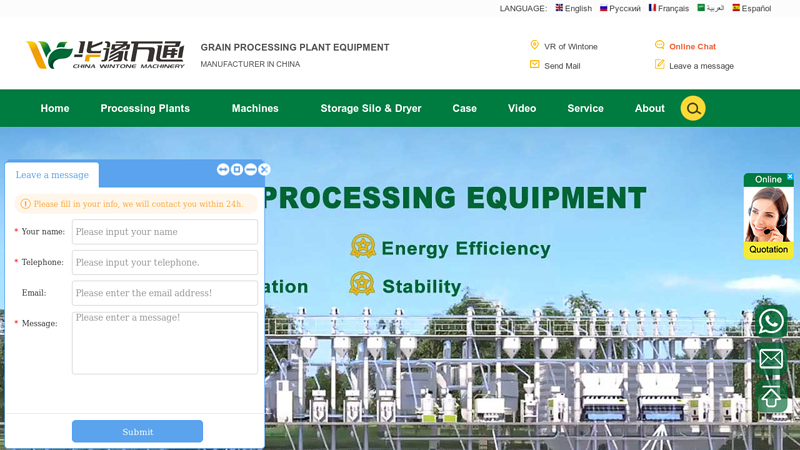800x450 pixels.
Task: Click the Arabic language flag icon
Action: pyautogui.click(x=702, y=8)
